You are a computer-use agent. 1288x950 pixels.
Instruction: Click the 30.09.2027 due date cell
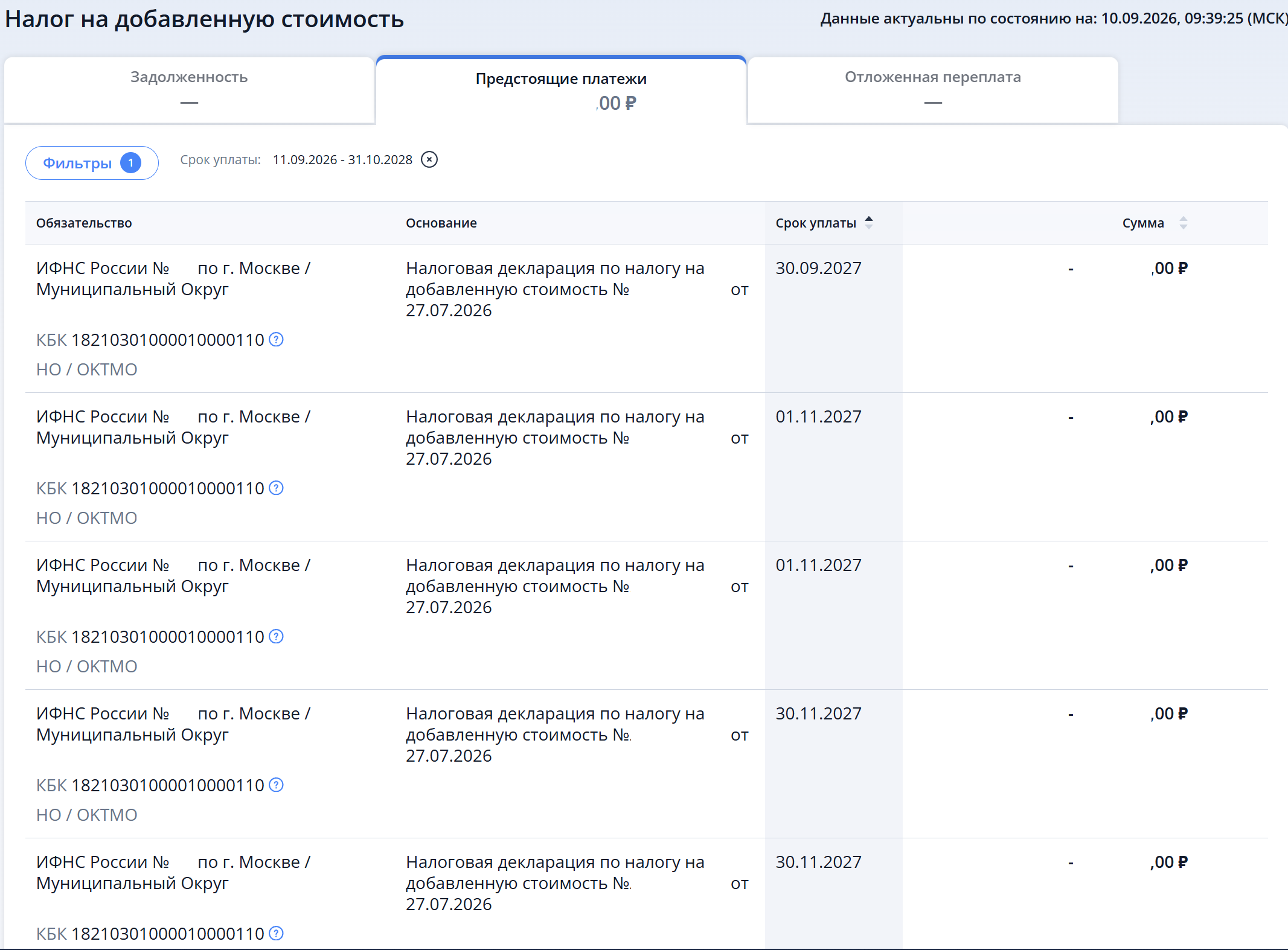point(818,268)
